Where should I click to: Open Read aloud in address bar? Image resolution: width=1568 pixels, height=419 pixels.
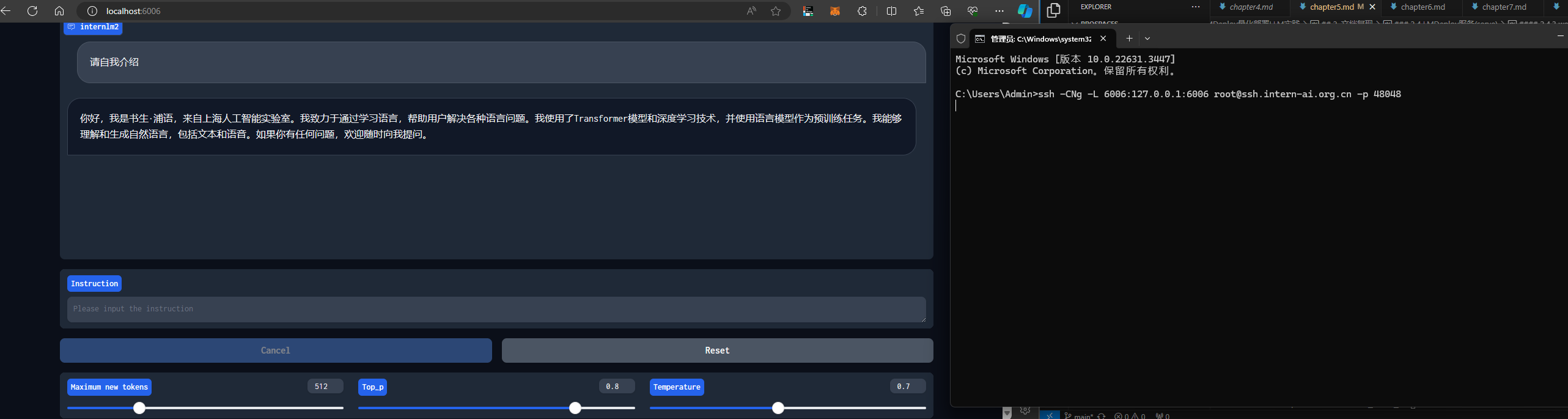[x=751, y=11]
